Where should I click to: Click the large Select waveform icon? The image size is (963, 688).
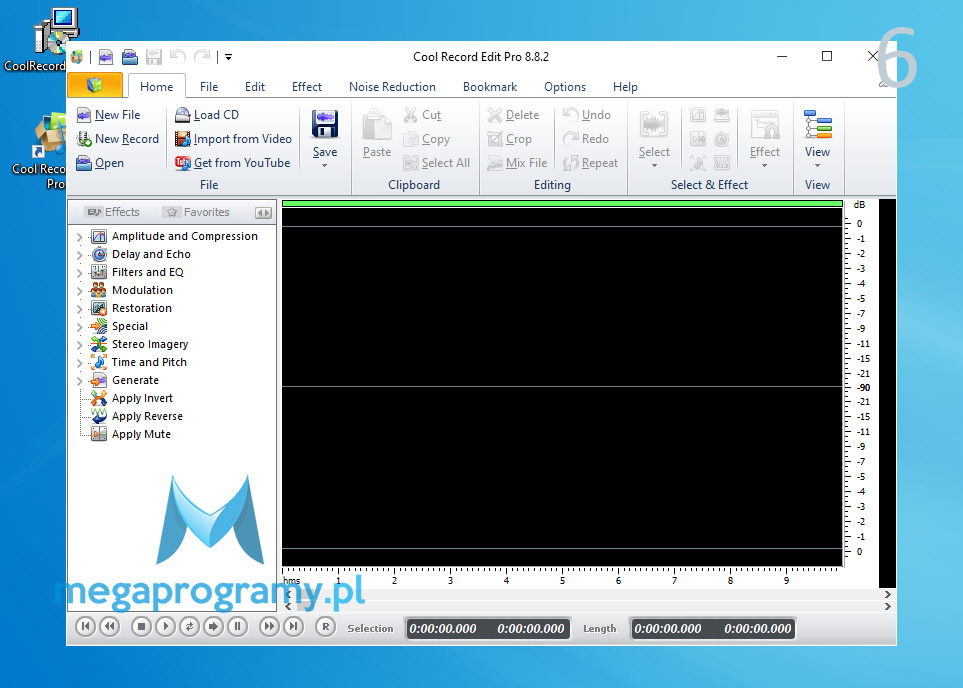(654, 125)
